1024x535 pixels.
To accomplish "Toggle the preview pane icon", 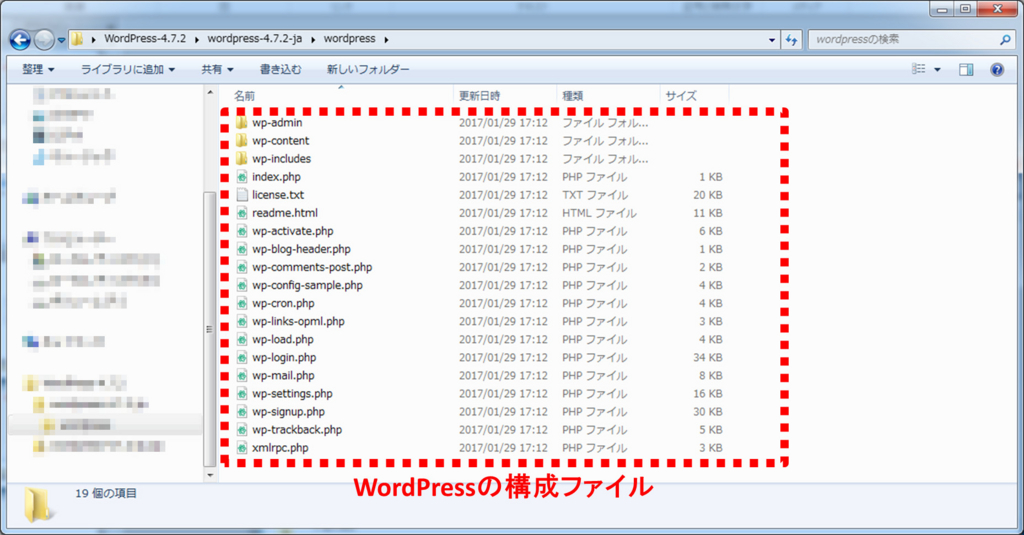I will tap(966, 69).
